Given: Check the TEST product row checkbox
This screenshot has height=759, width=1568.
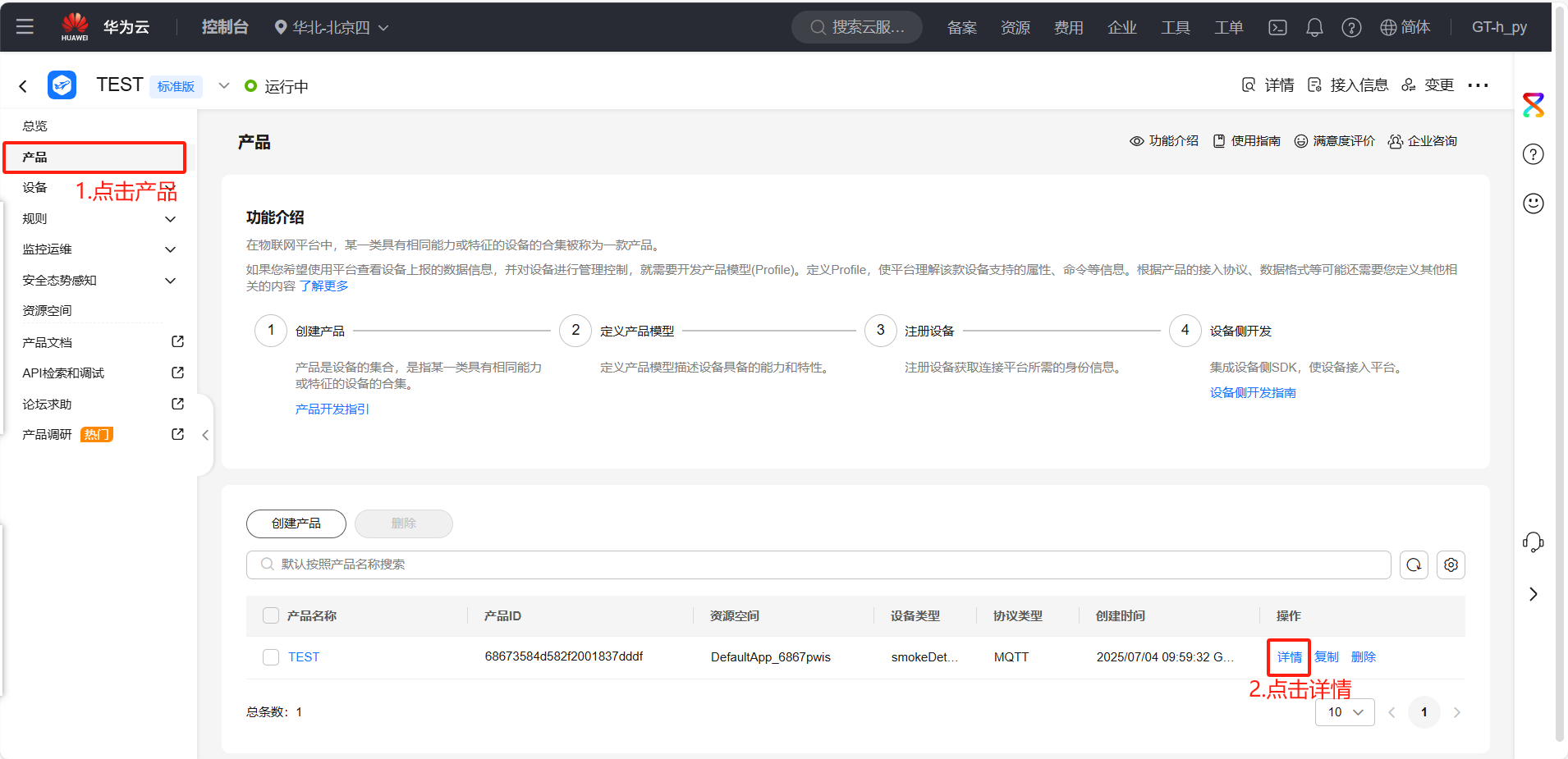Looking at the screenshot, I should [271, 657].
